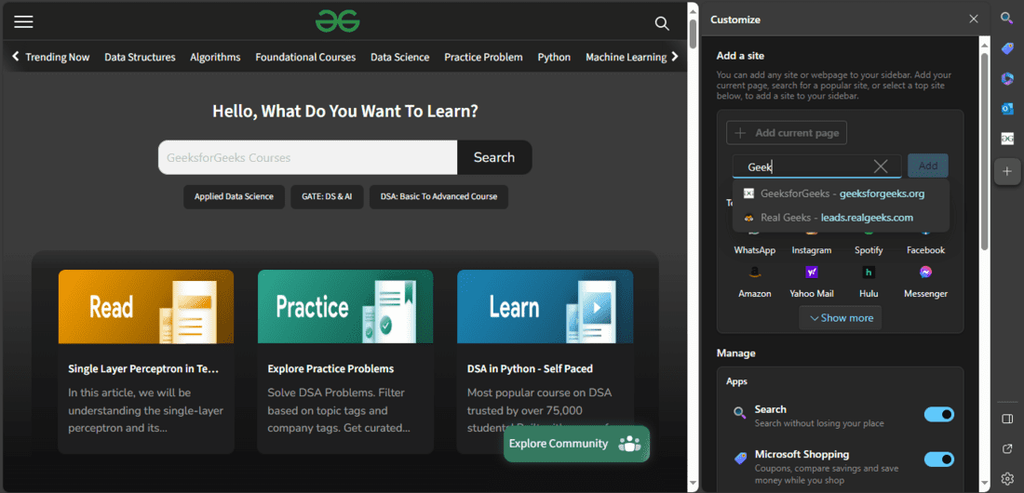Open Single Layer Perceptron article title
This screenshot has width=1024, height=493.
tap(144, 369)
